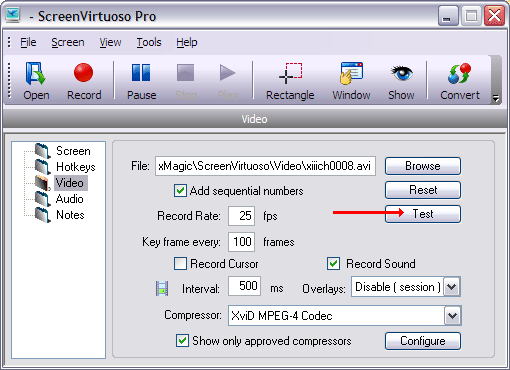Click the greyed Play toolbar icon

click(x=228, y=81)
